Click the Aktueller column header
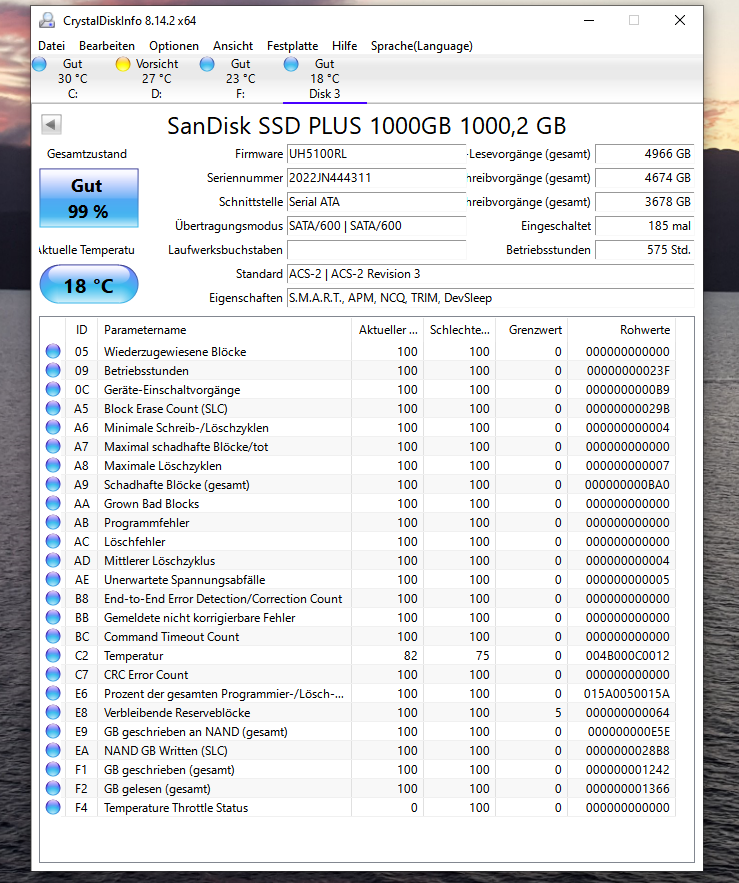The height and width of the screenshot is (883, 739). pyautogui.click(x=388, y=330)
